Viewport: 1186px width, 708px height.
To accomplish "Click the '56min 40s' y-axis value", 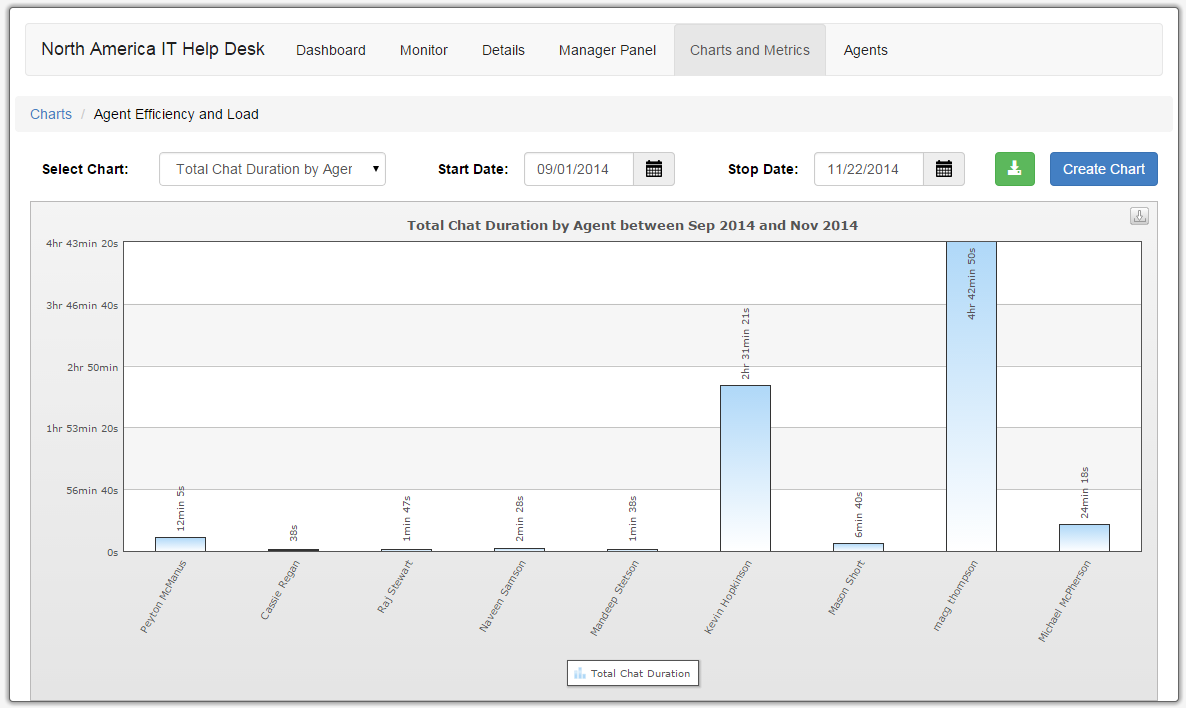I will tap(92, 490).
